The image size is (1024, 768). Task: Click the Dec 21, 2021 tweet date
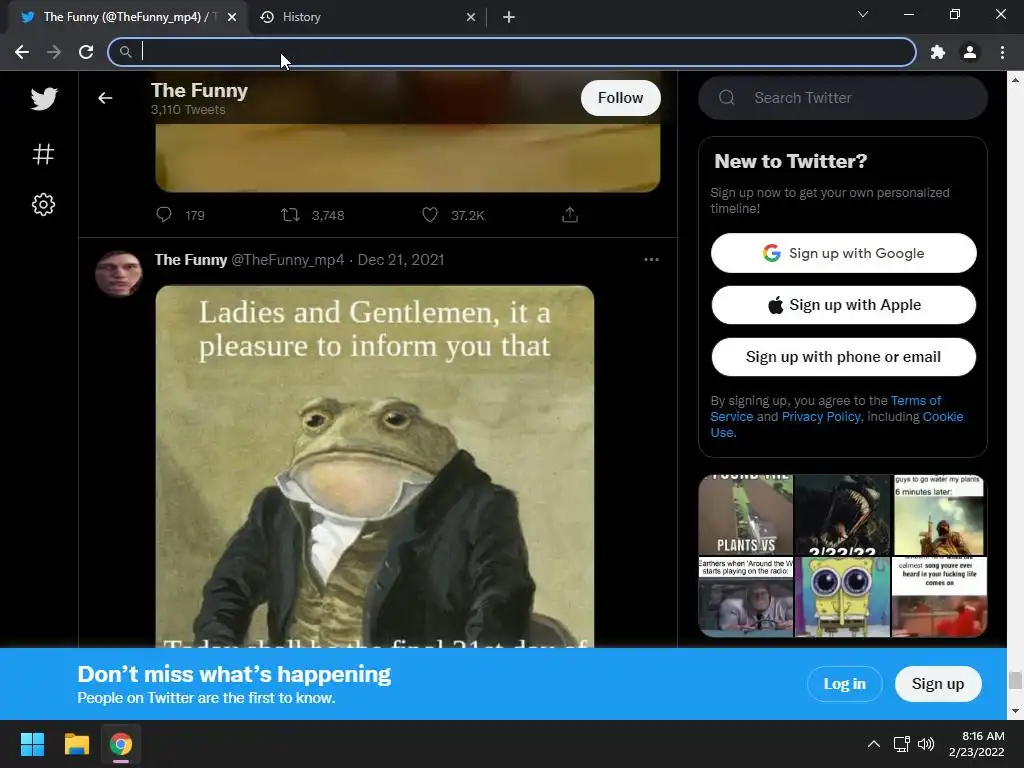[401, 260]
